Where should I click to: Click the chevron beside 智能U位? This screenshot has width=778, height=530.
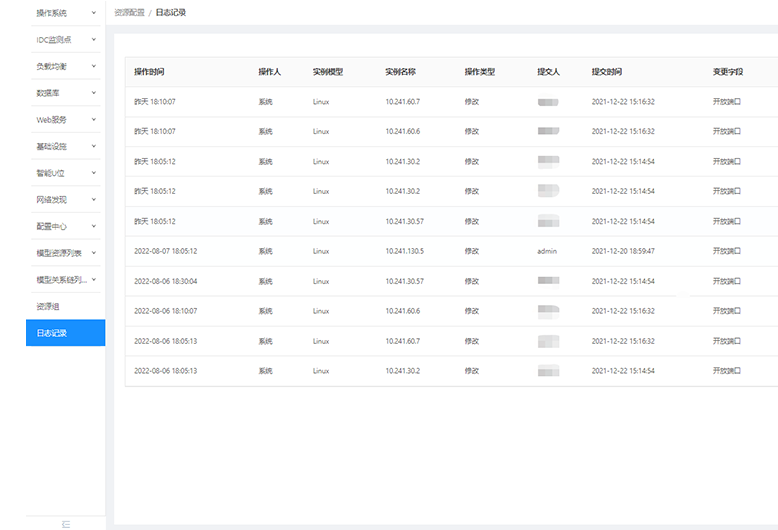[94, 173]
